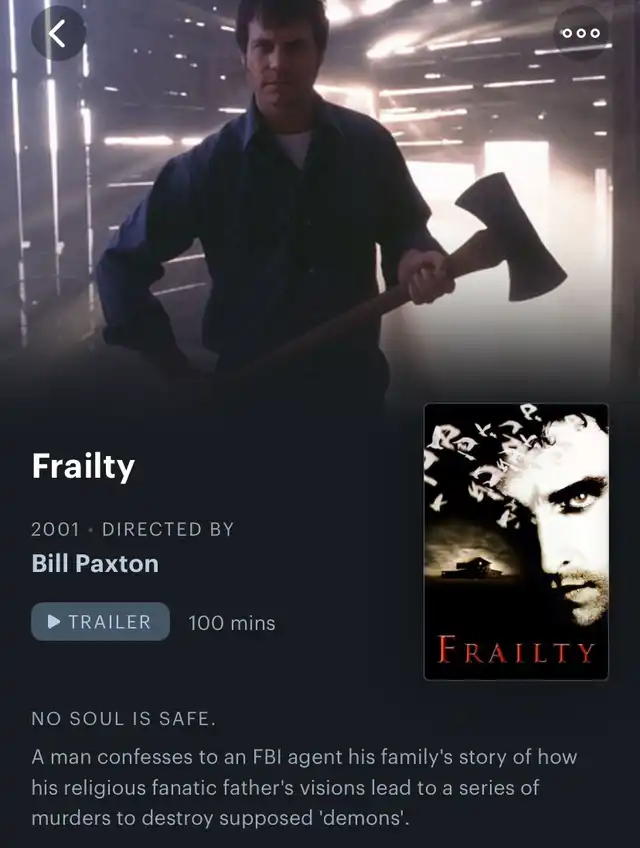Tap the 100 mins runtime text
The height and width of the screenshot is (848, 640).
[x=232, y=623]
